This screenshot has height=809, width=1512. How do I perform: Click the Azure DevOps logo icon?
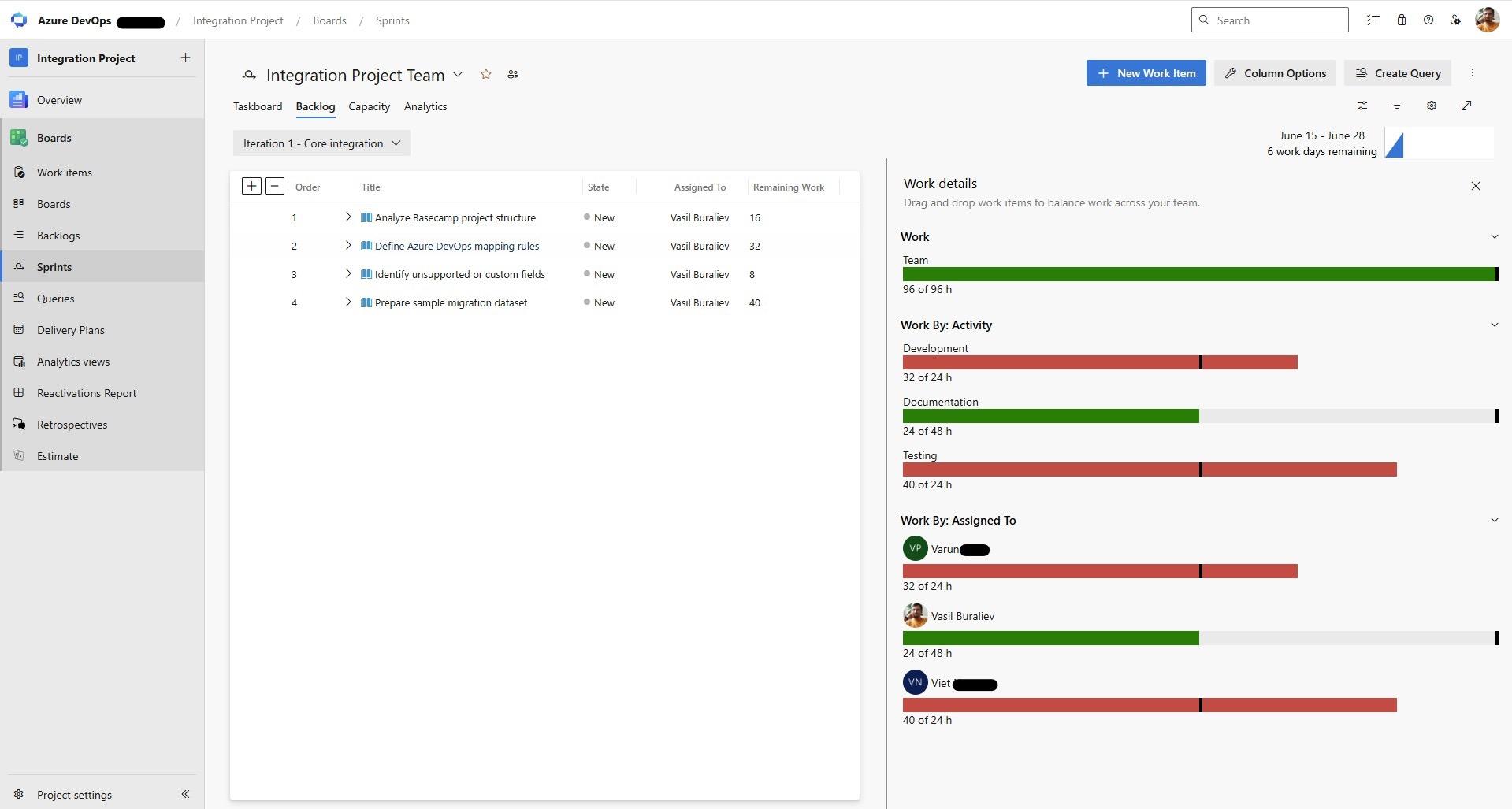coord(19,20)
